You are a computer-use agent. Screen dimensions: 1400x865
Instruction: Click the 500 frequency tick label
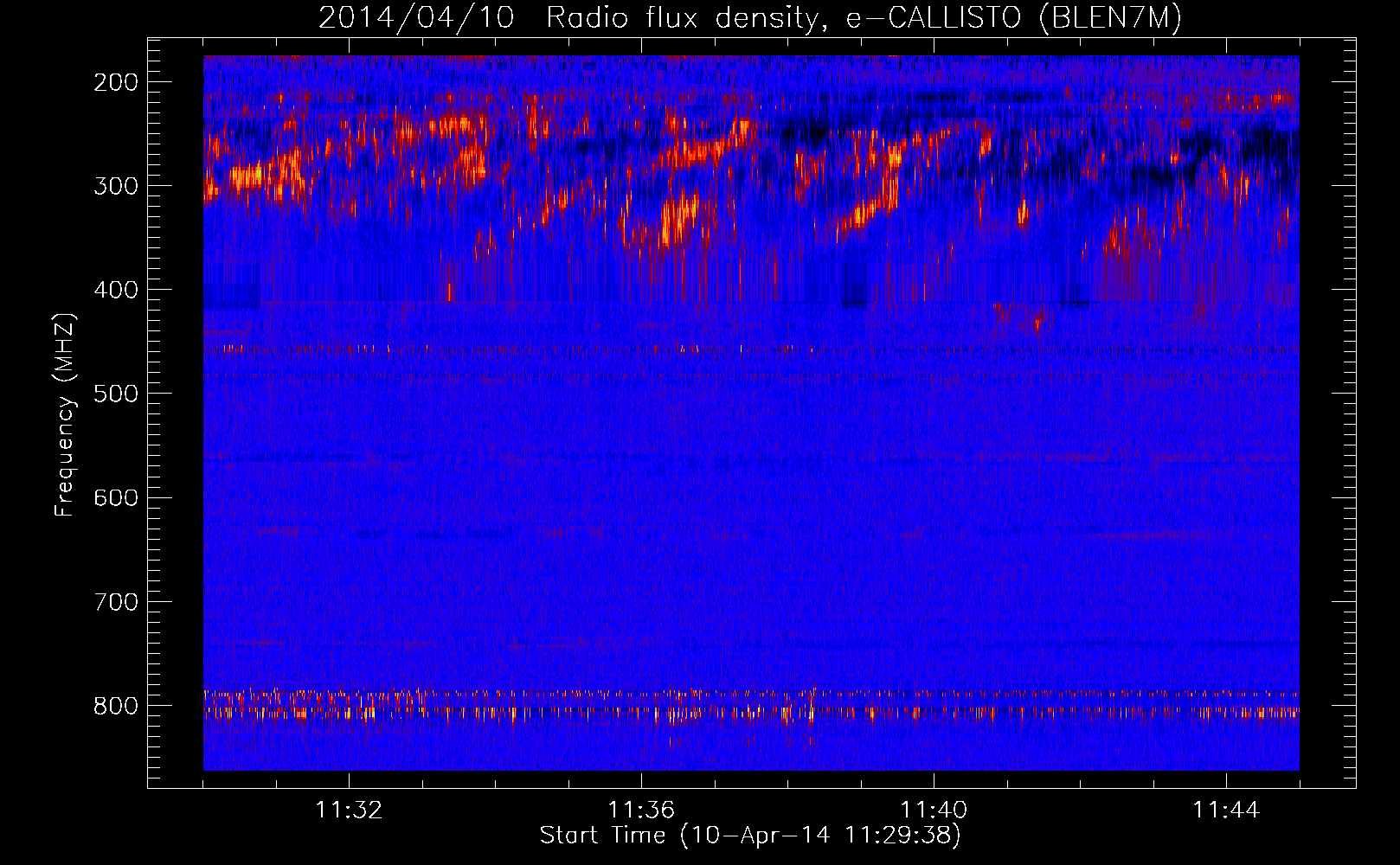pyautogui.click(x=115, y=394)
